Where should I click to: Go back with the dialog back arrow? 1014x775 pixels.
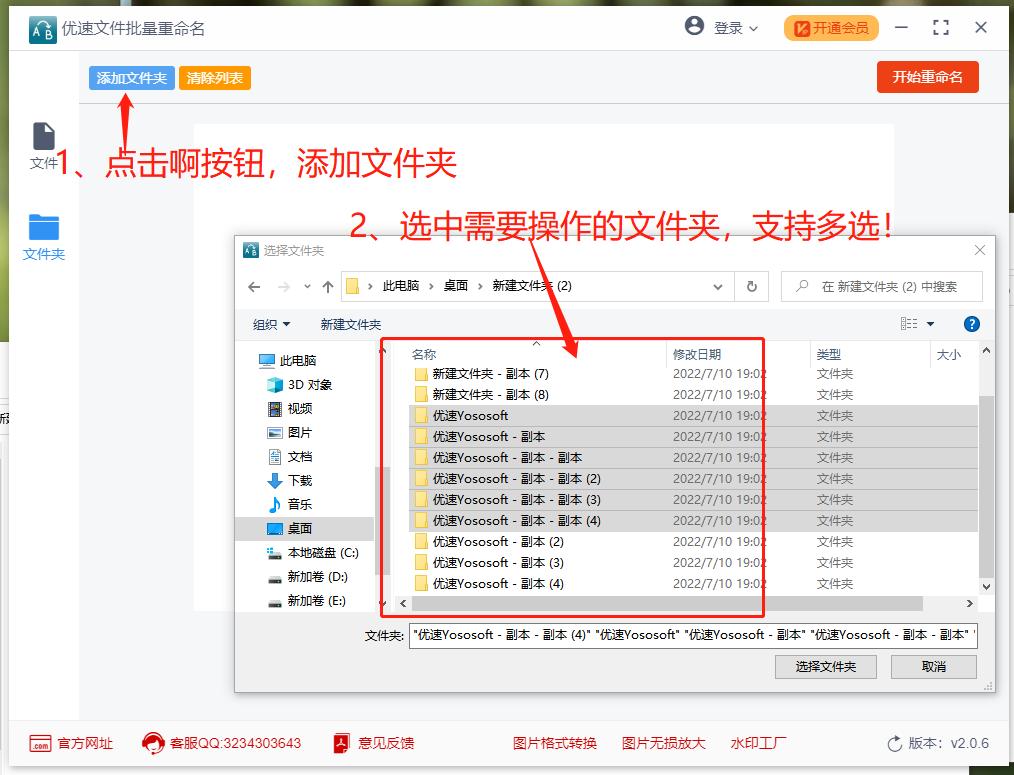254,287
